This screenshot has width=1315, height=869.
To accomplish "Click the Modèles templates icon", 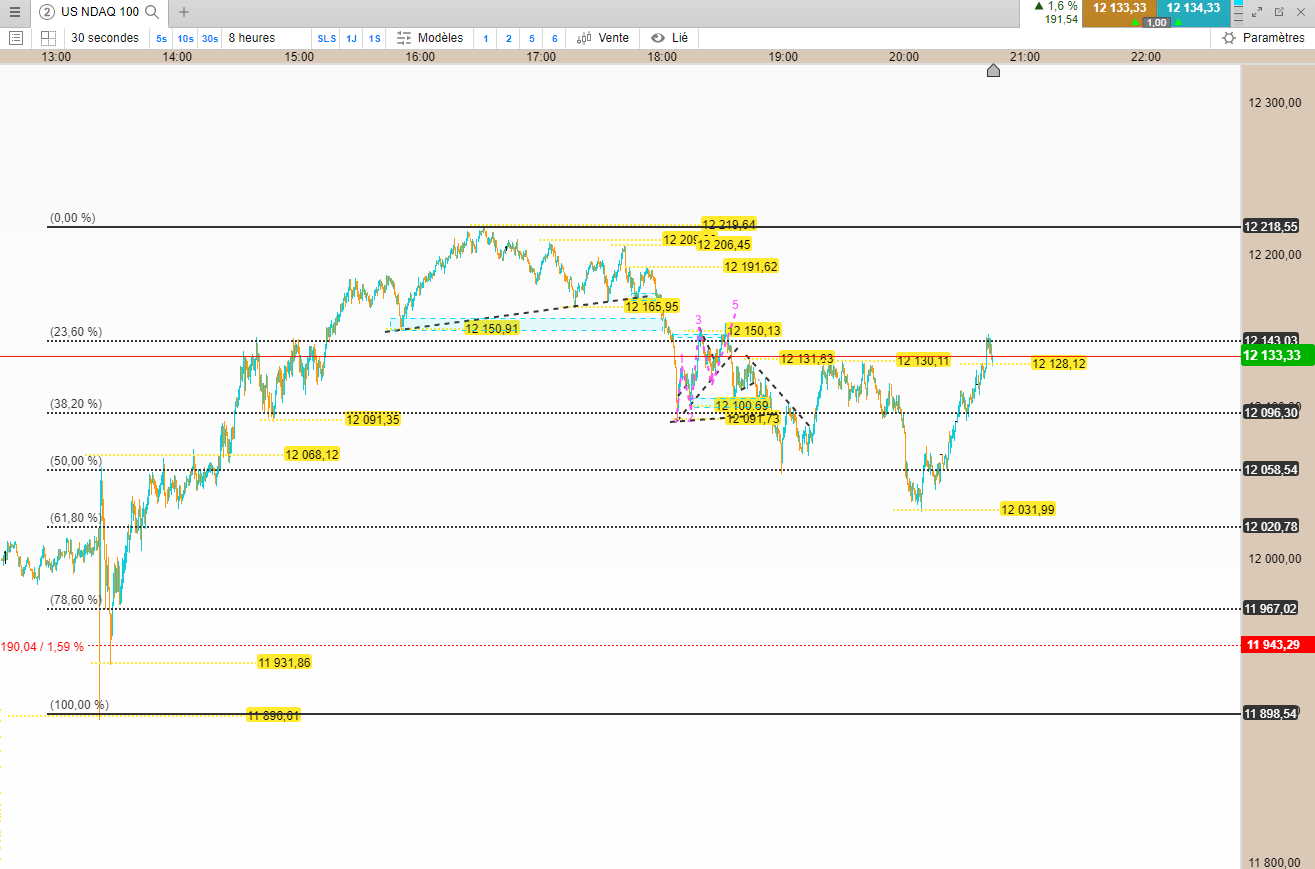I will pyautogui.click(x=404, y=38).
